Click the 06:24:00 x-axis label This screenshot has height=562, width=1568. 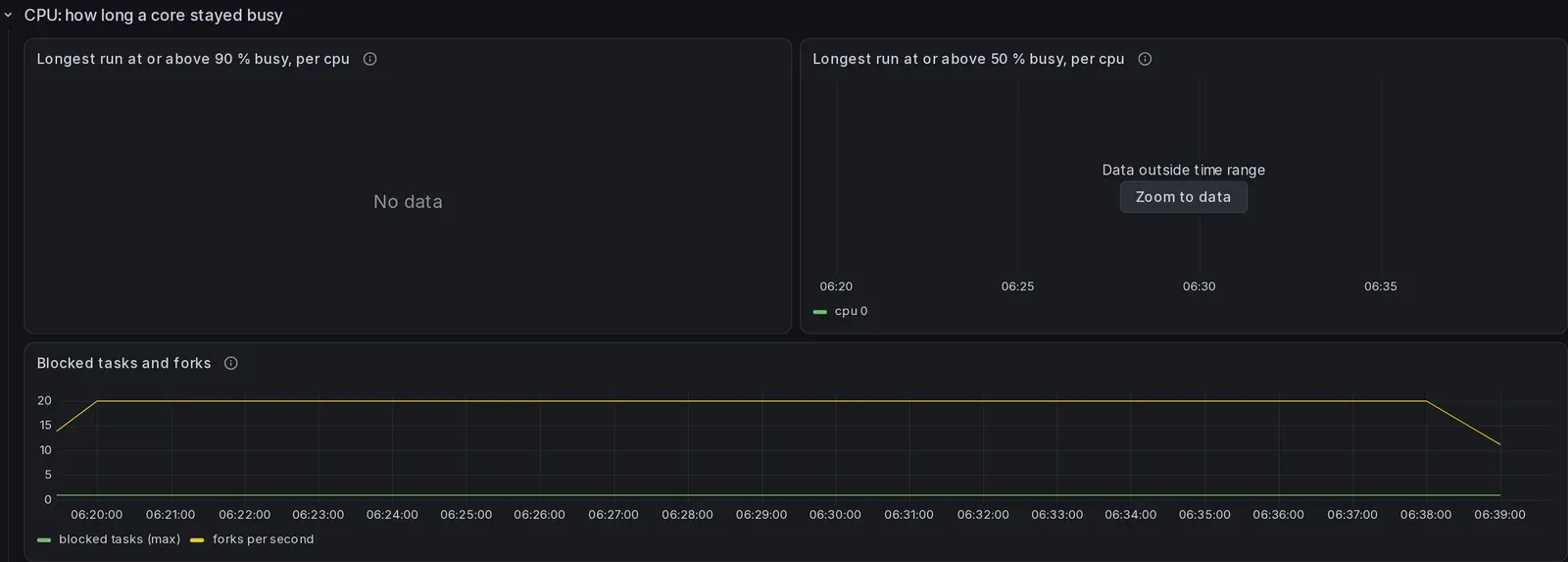[392, 515]
